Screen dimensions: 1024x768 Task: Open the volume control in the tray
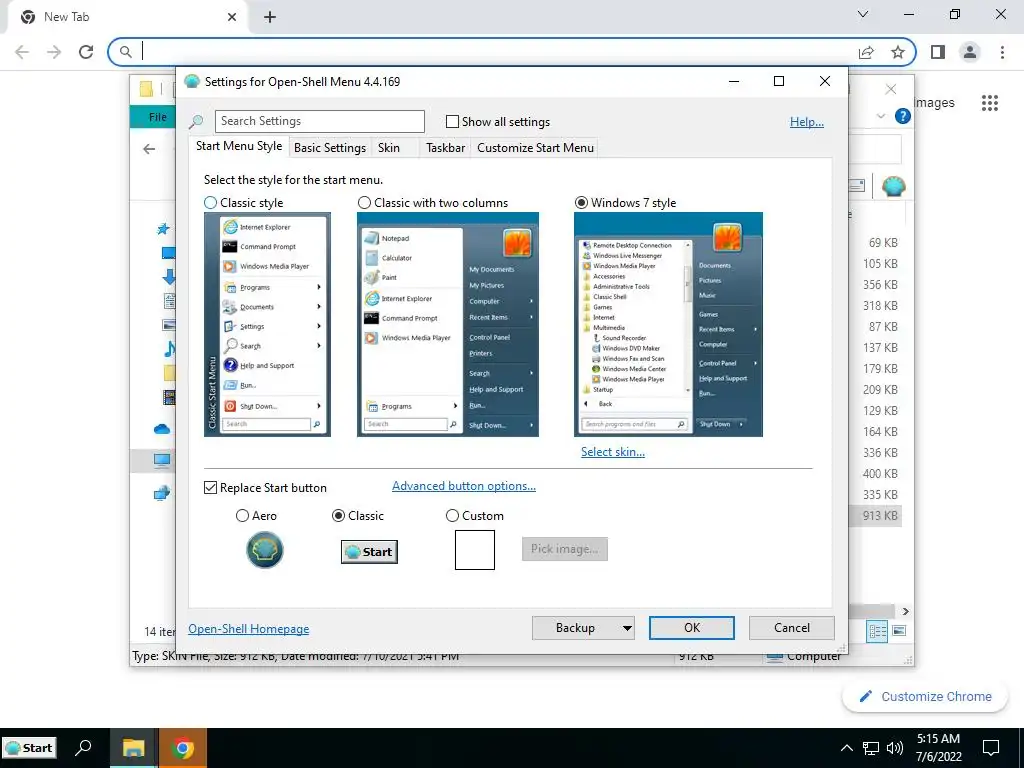click(x=895, y=748)
